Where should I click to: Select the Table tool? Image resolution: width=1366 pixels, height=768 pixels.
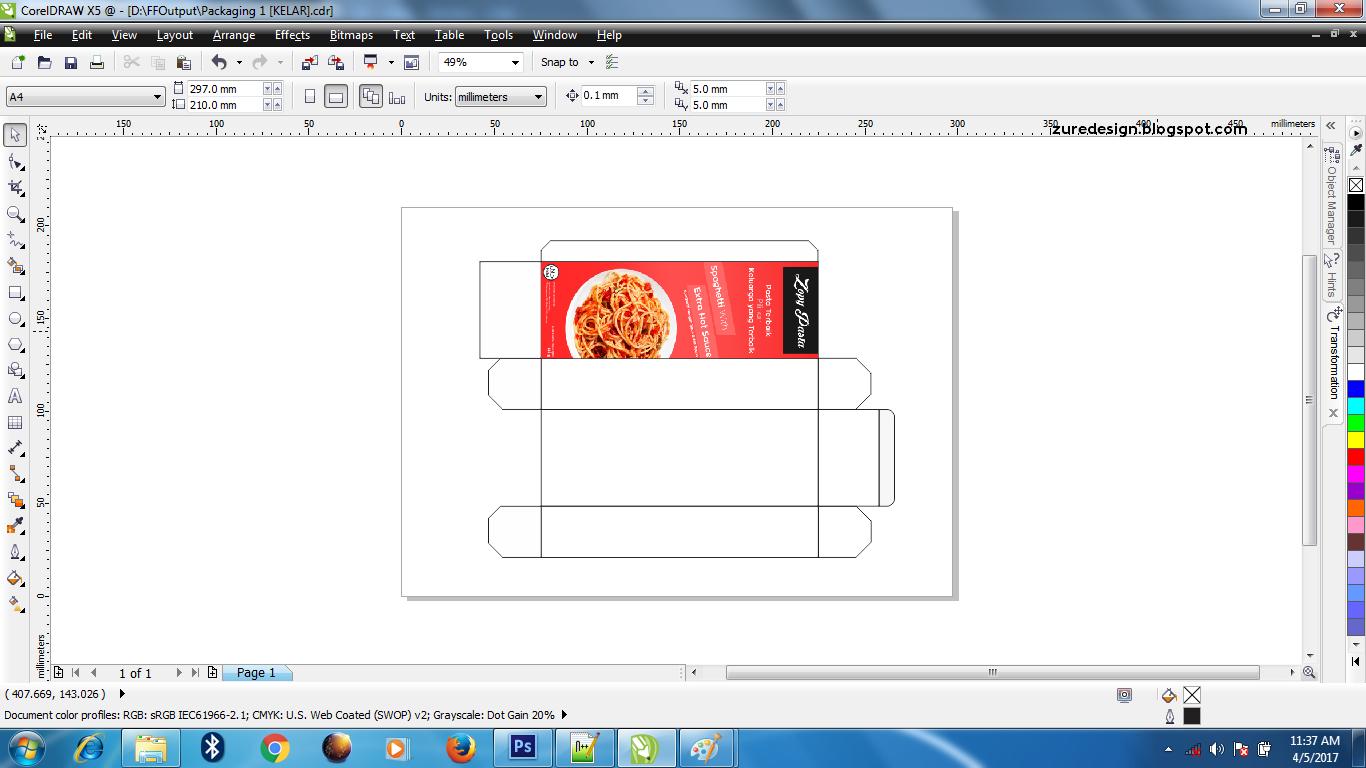click(14, 422)
